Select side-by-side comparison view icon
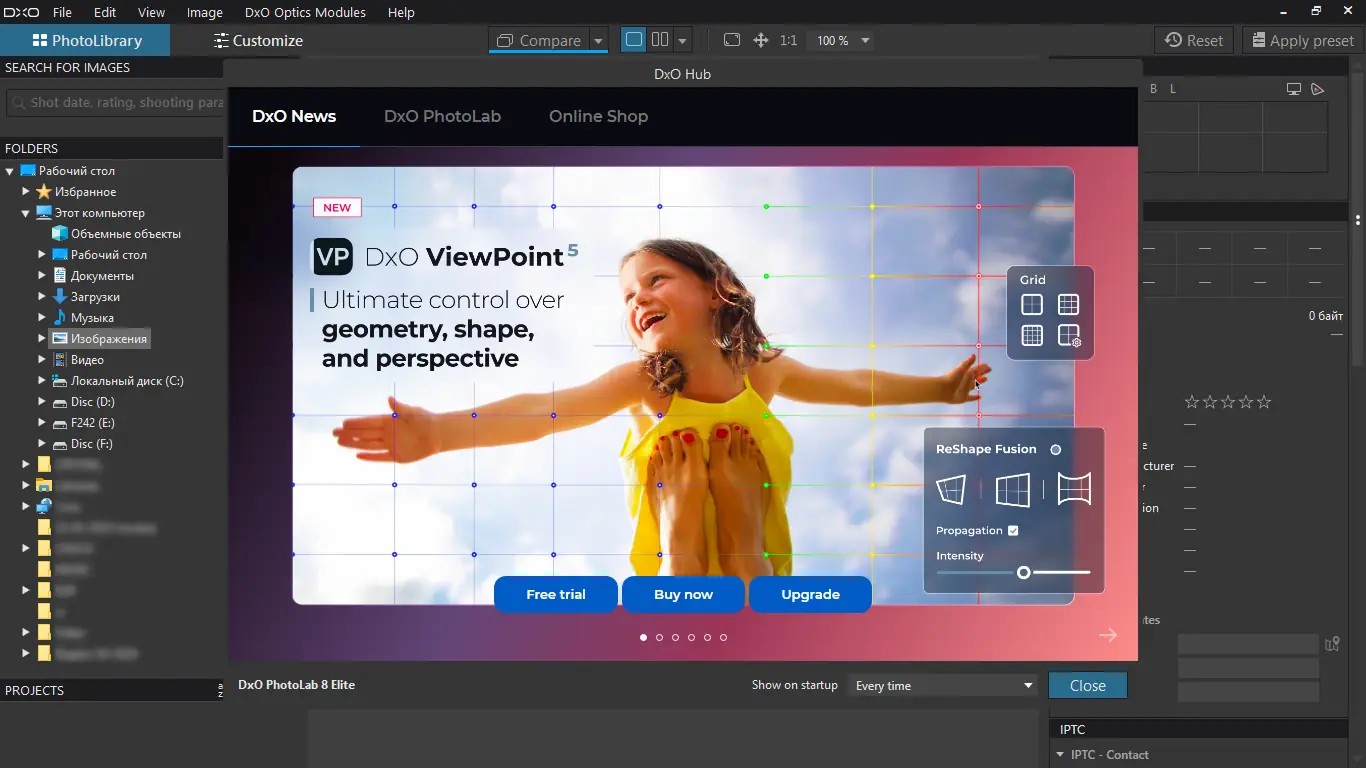 660,40
